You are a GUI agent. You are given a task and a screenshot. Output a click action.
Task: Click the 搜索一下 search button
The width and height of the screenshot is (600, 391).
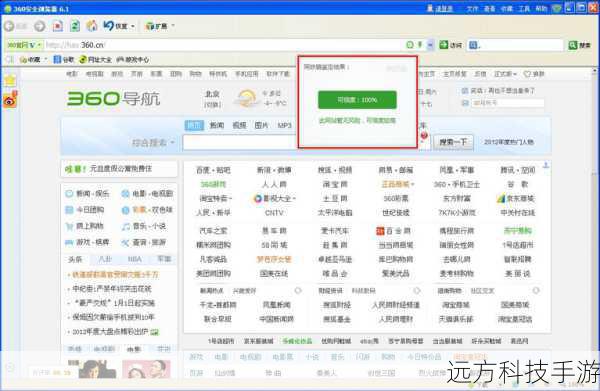[x=453, y=142]
